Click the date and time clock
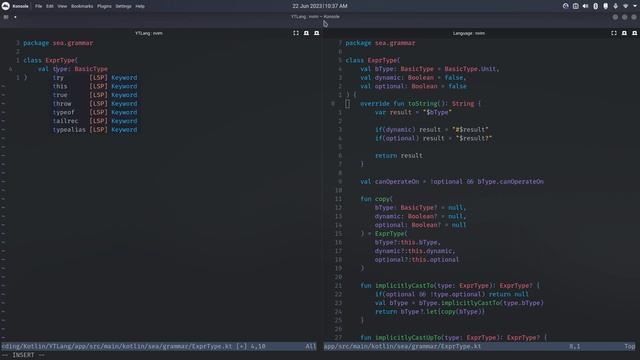 [320, 6]
